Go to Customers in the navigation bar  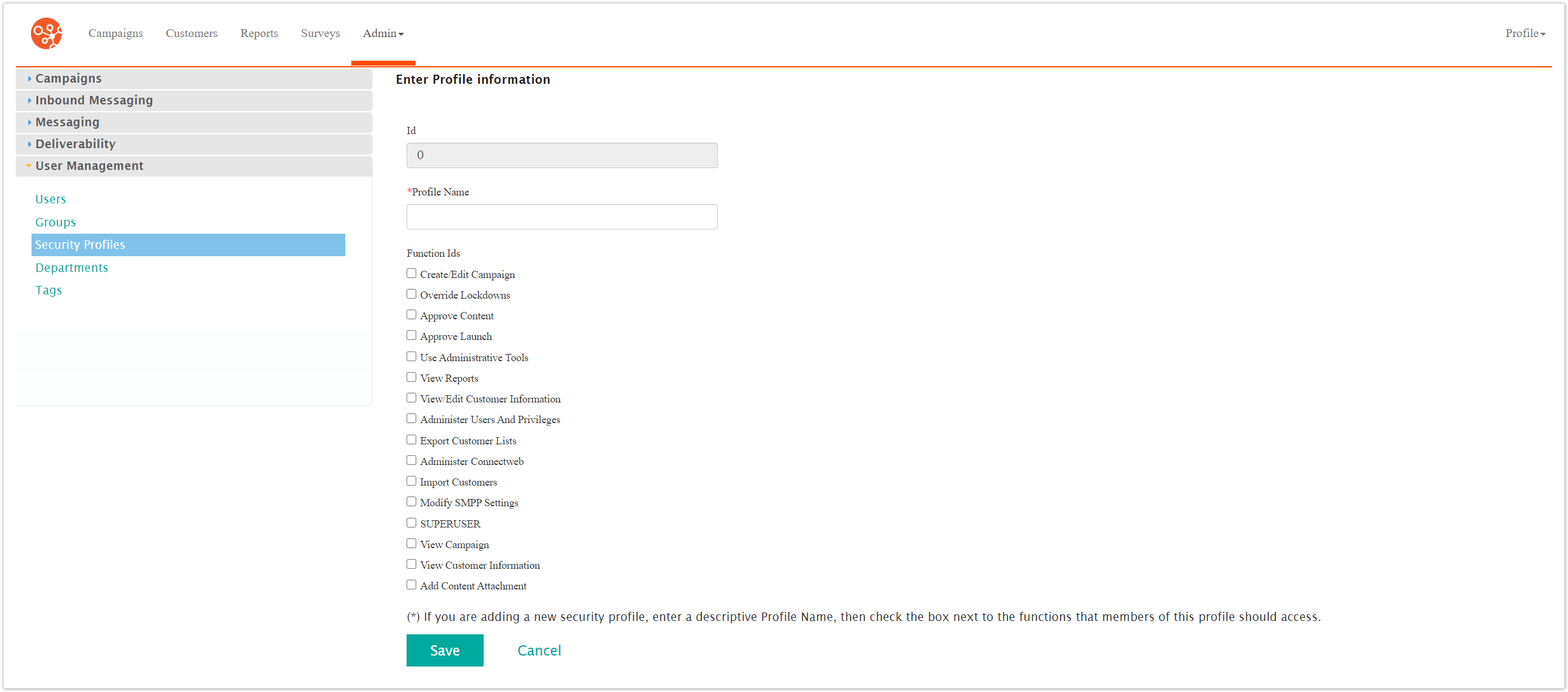click(191, 33)
